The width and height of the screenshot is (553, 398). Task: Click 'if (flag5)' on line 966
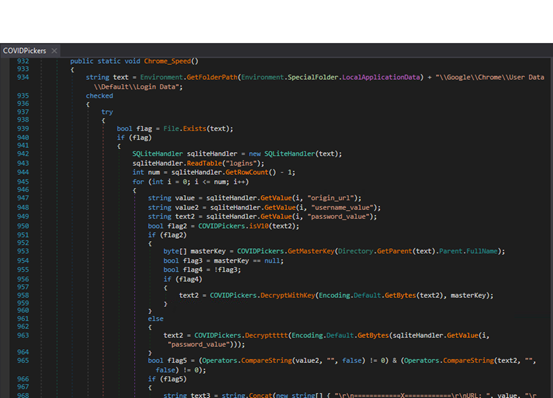(x=167, y=379)
